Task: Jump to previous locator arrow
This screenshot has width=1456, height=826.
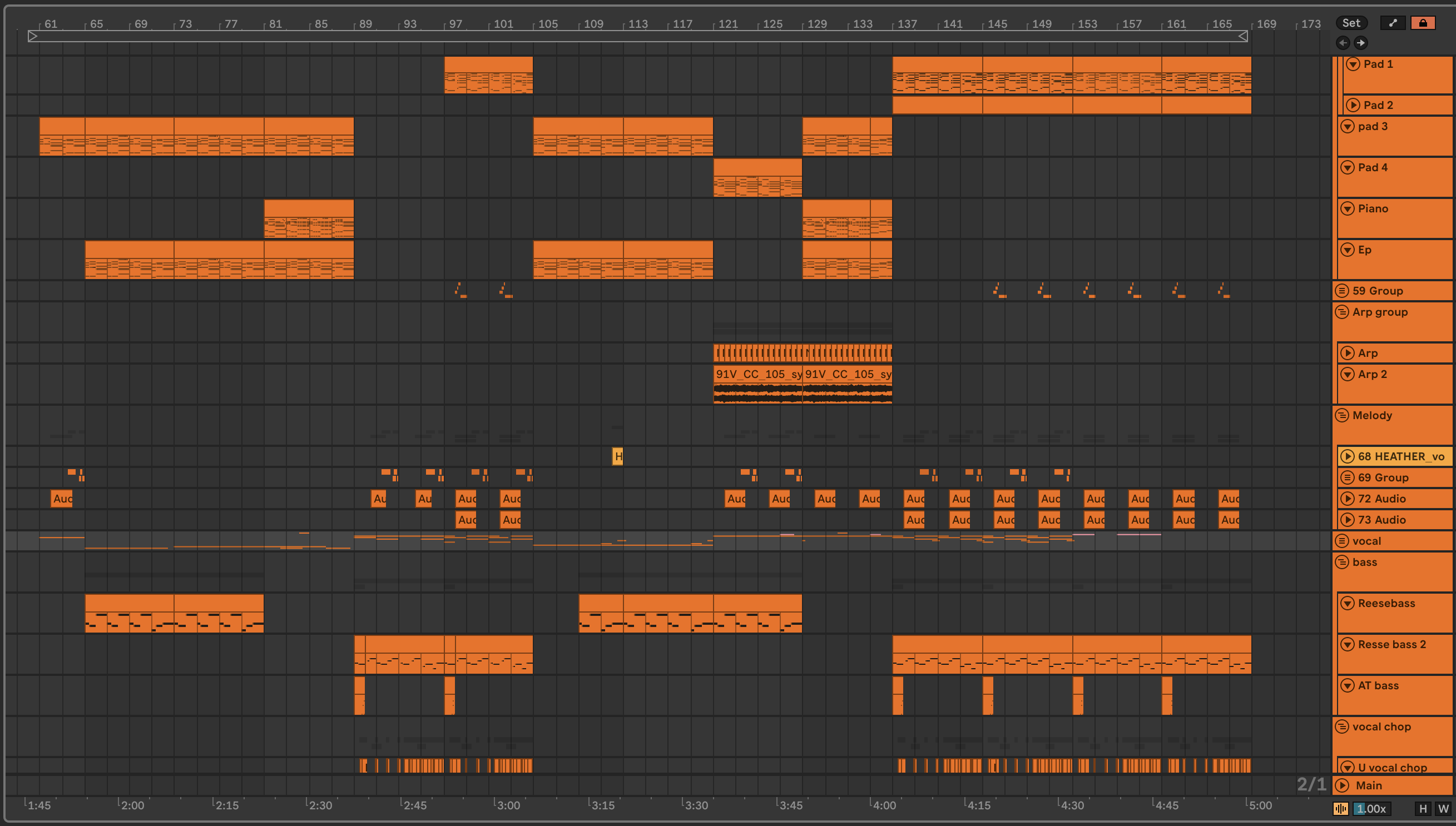Action: (1343, 43)
